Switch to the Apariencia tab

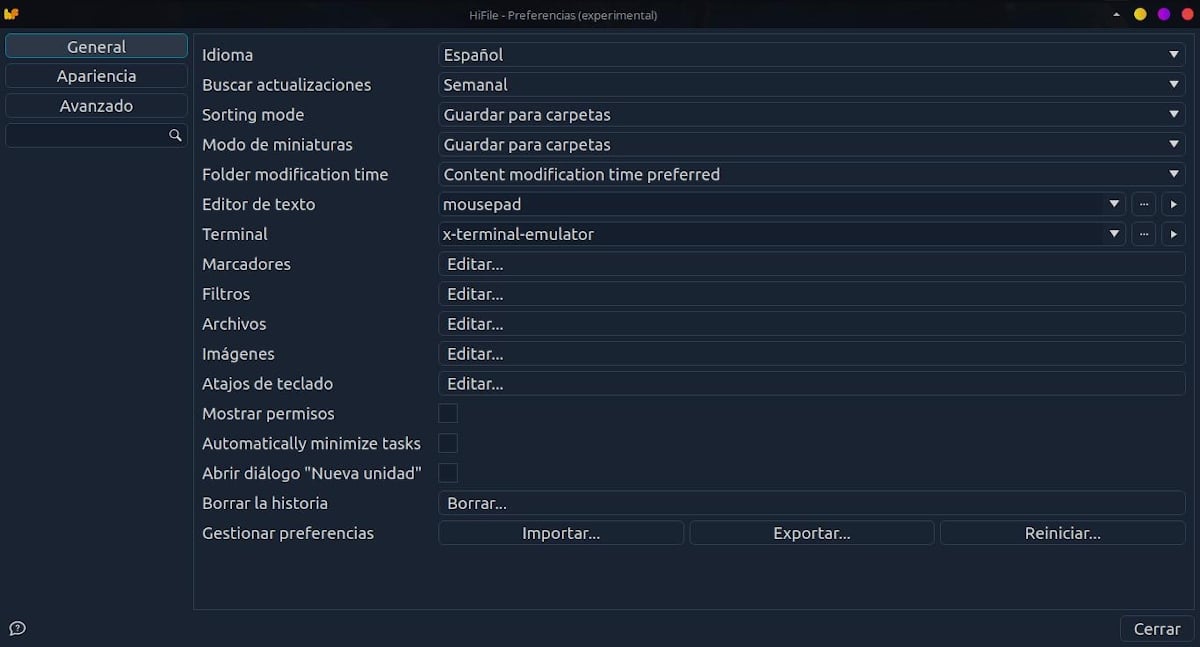pos(96,76)
